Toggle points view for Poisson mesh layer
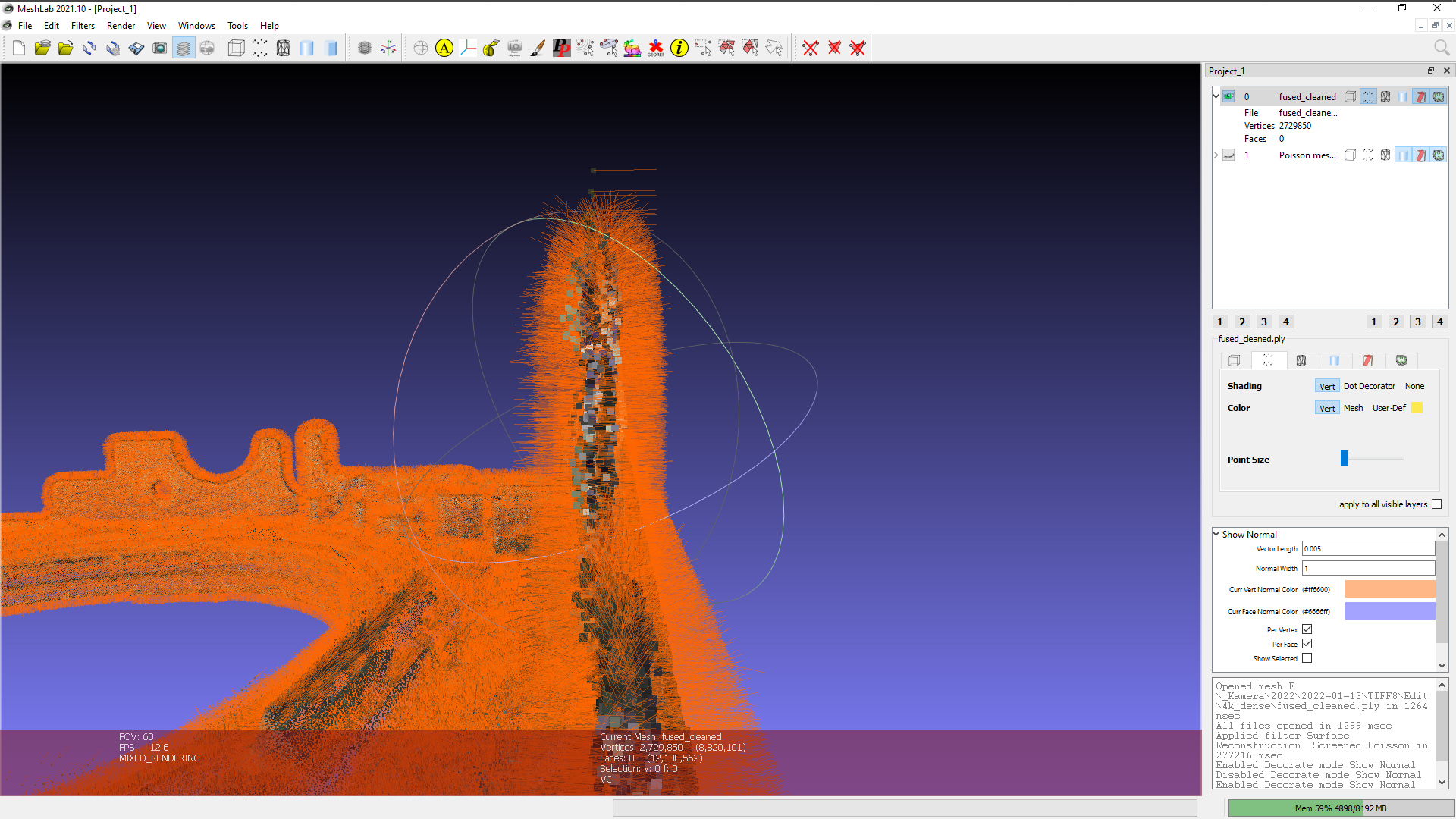The width and height of the screenshot is (1456, 819). click(x=1368, y=155)
